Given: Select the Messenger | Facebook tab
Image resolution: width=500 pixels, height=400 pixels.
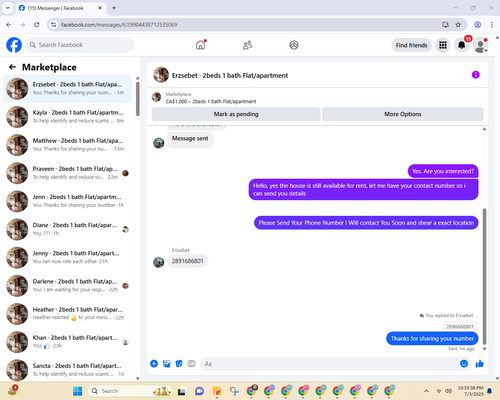Looking at the screenshot, I should point(60,8).
